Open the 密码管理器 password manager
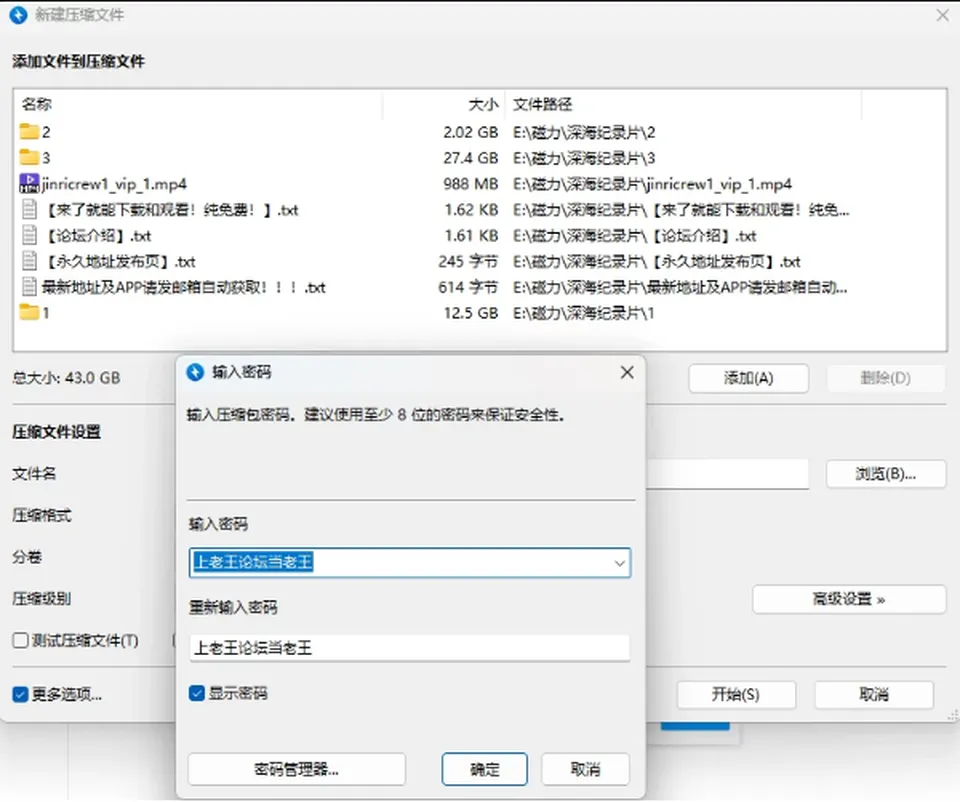The image size is (960, 802). coord(296,769)
